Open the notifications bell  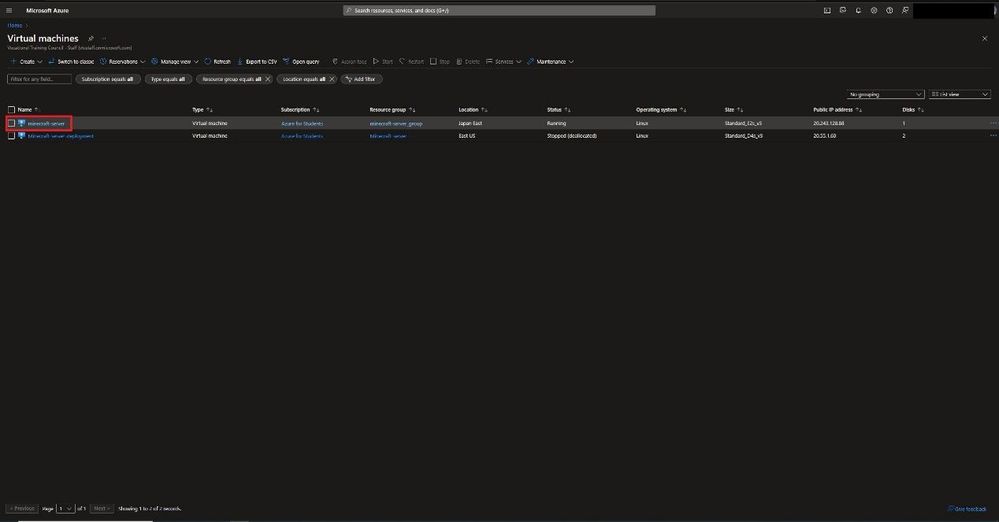[858, 10]
